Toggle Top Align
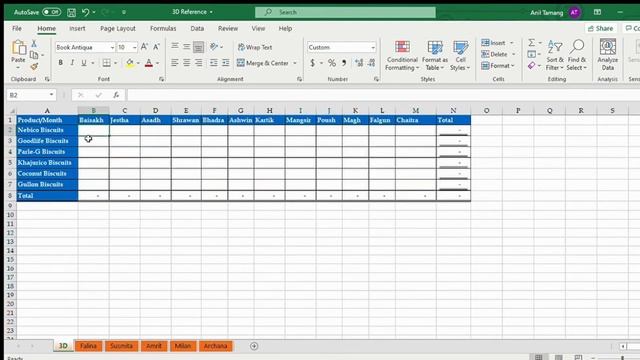The width and height of the screenshot is (640, 360). pyautogui.click(x=175, y=47)
